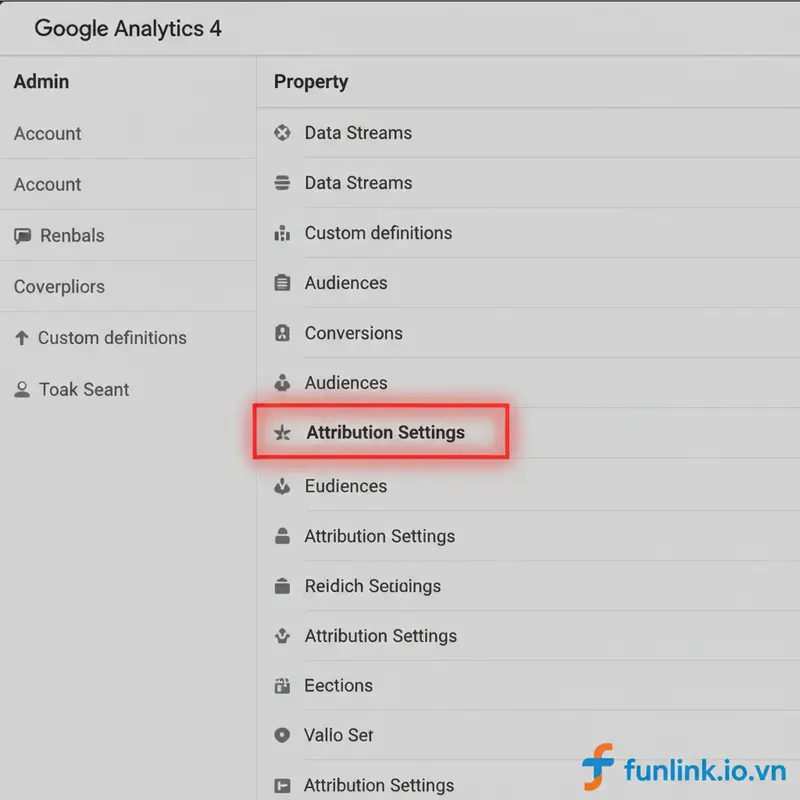Click the Audiences briefcase icon

pyautogui.click(x=284, y=283)
